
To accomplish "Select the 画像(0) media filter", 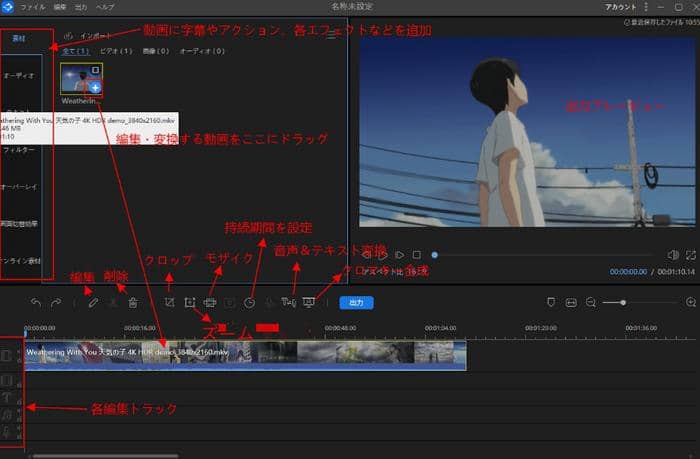I will click(156, 51).
